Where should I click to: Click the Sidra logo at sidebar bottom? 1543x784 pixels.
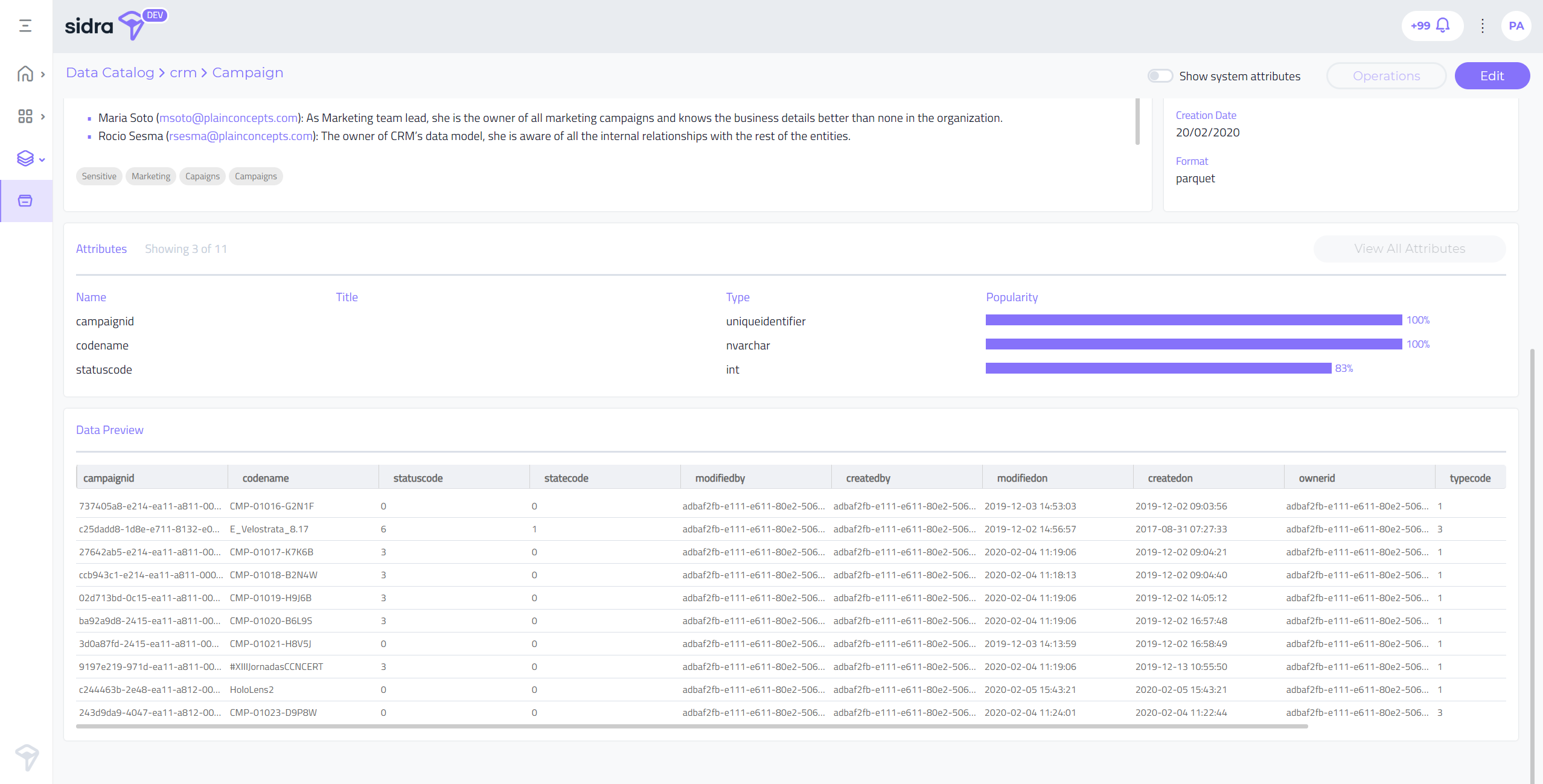(27, 757)
